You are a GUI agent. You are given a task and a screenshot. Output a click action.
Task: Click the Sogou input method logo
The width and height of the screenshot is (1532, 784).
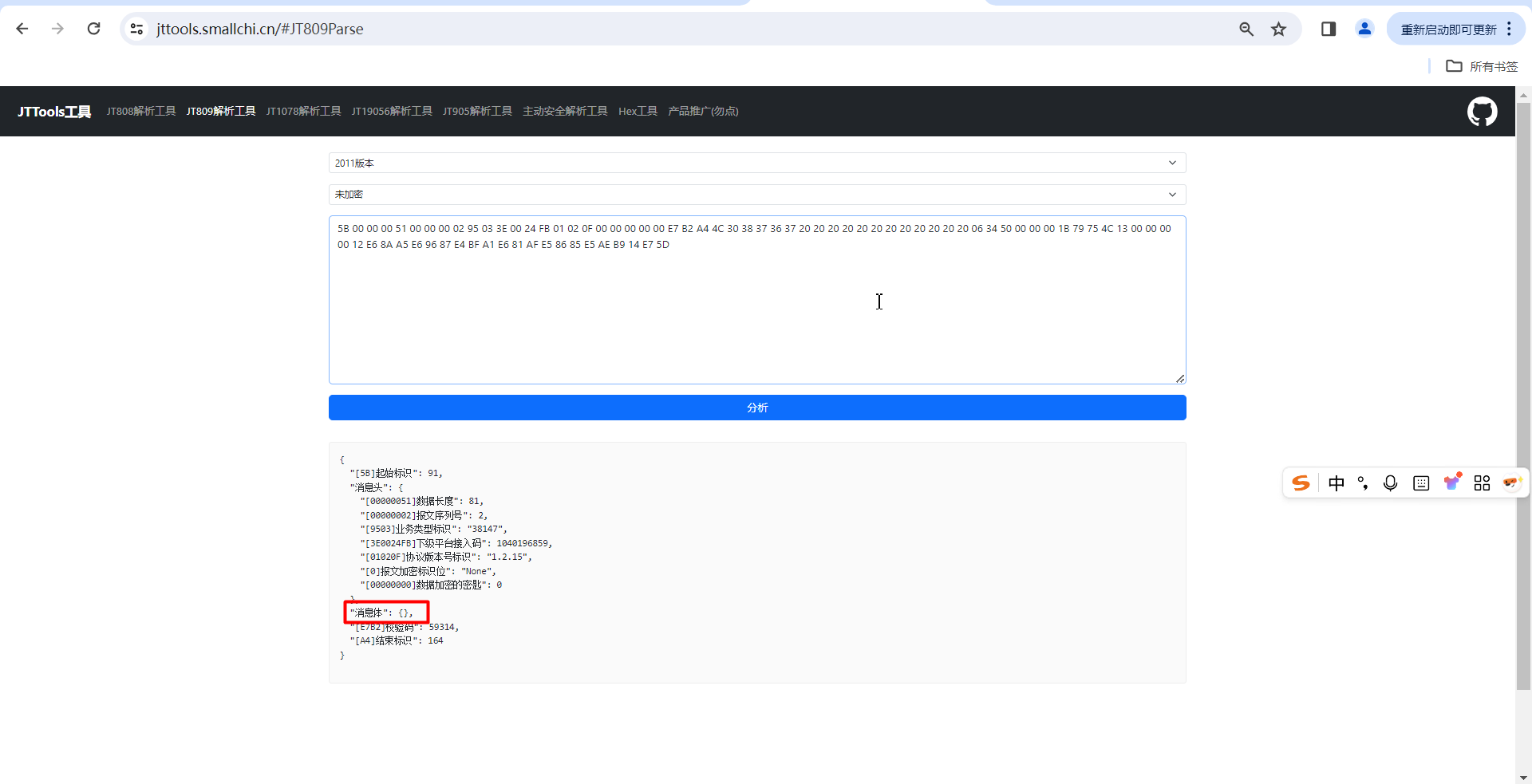tap(1301, 483)
